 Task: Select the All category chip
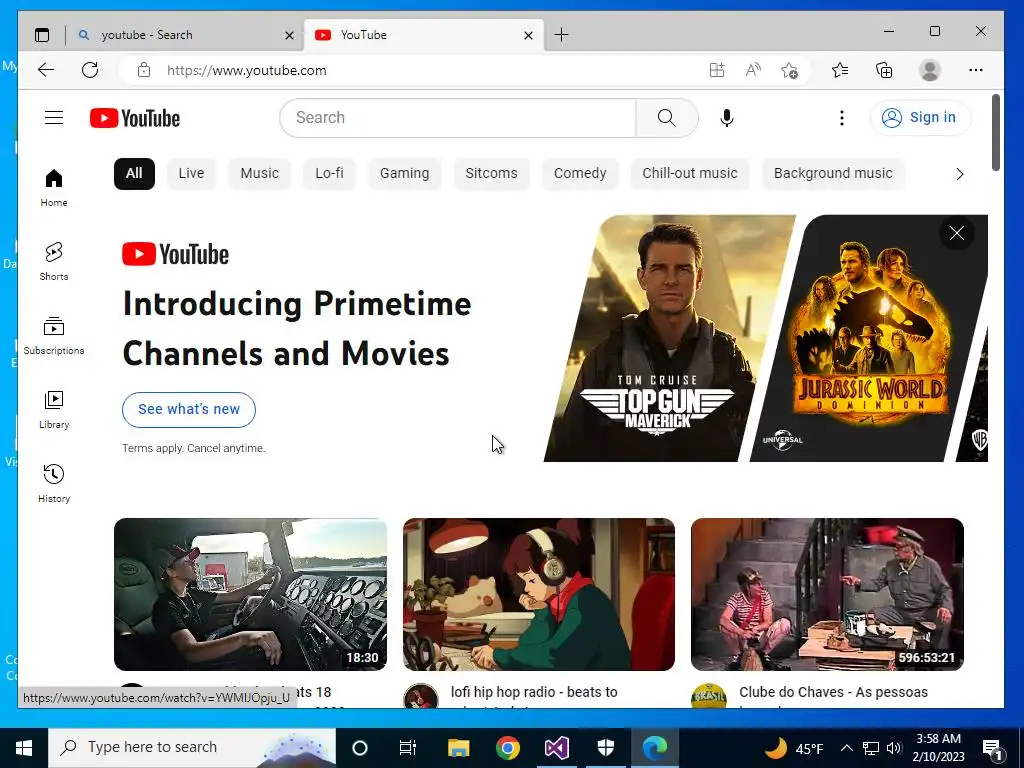point(134,173)
